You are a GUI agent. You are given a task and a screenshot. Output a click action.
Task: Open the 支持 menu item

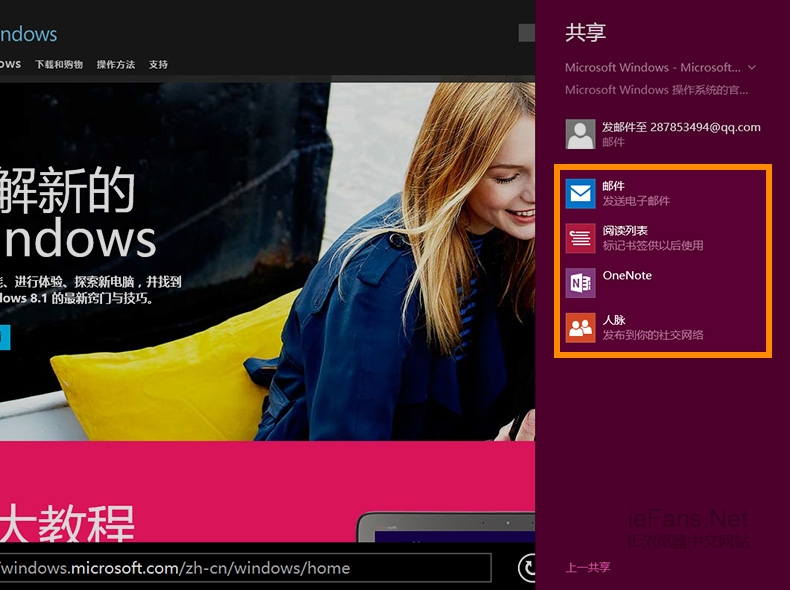(158, 64)
